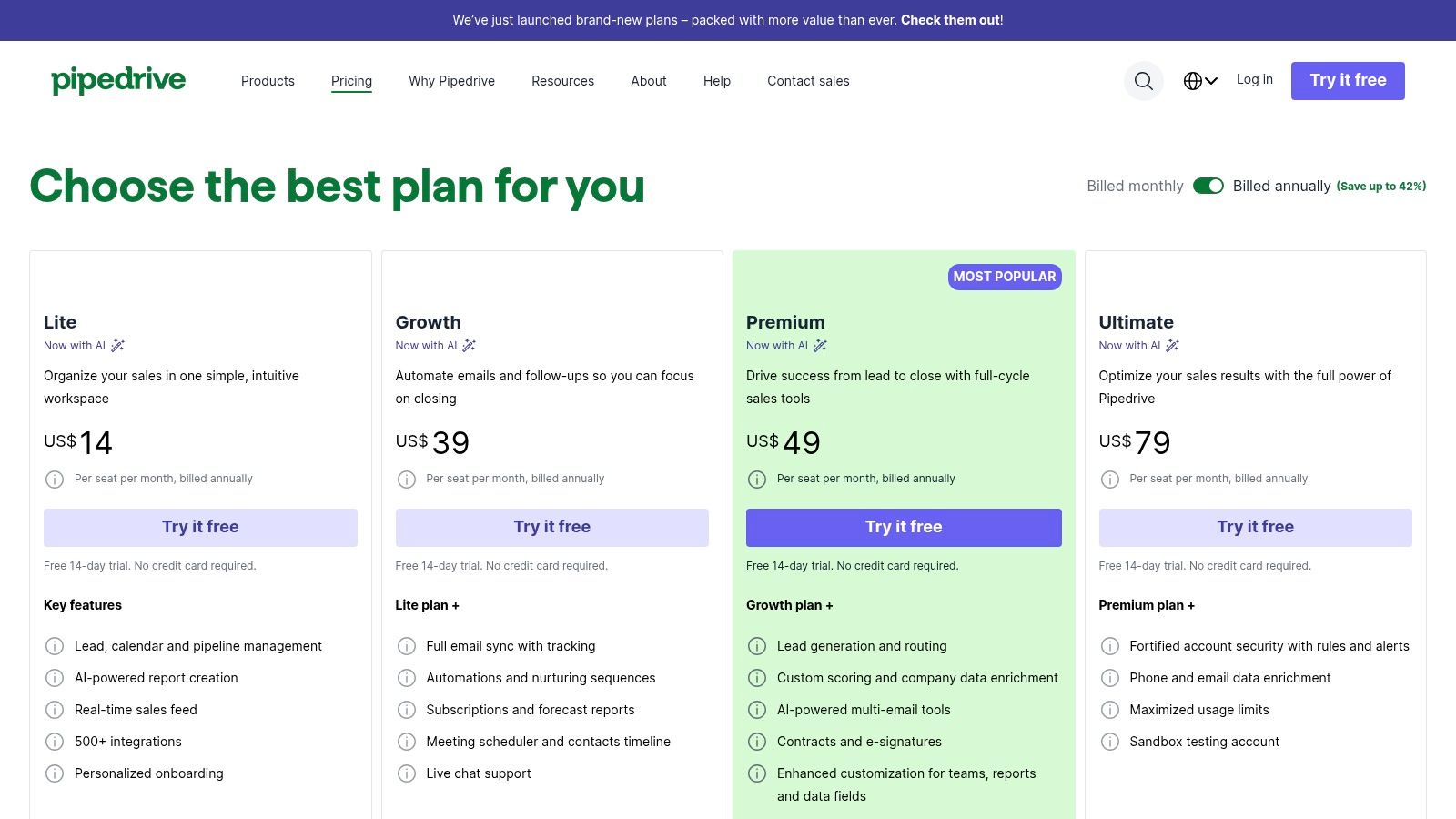This screenshot has height=819, width=1456.
Task: Open the About menu
Action: [x=649, y=81]
